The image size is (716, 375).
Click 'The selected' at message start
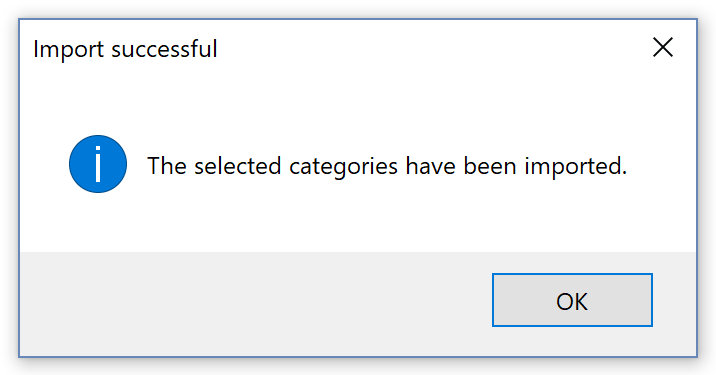click(x=214, y=166)
